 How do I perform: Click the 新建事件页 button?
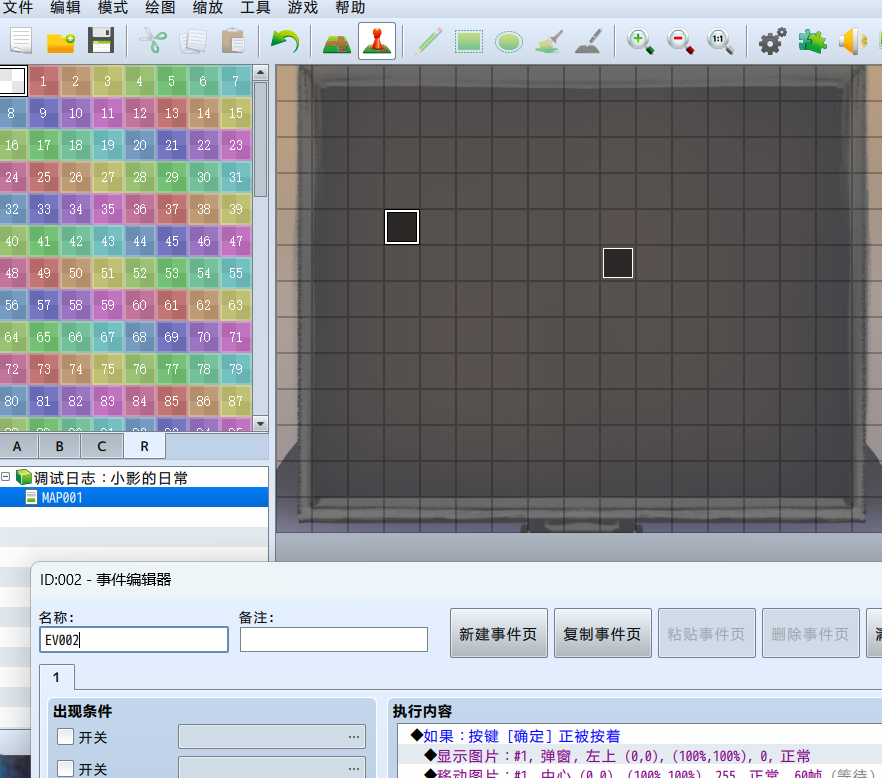click(x=499, y=633)
